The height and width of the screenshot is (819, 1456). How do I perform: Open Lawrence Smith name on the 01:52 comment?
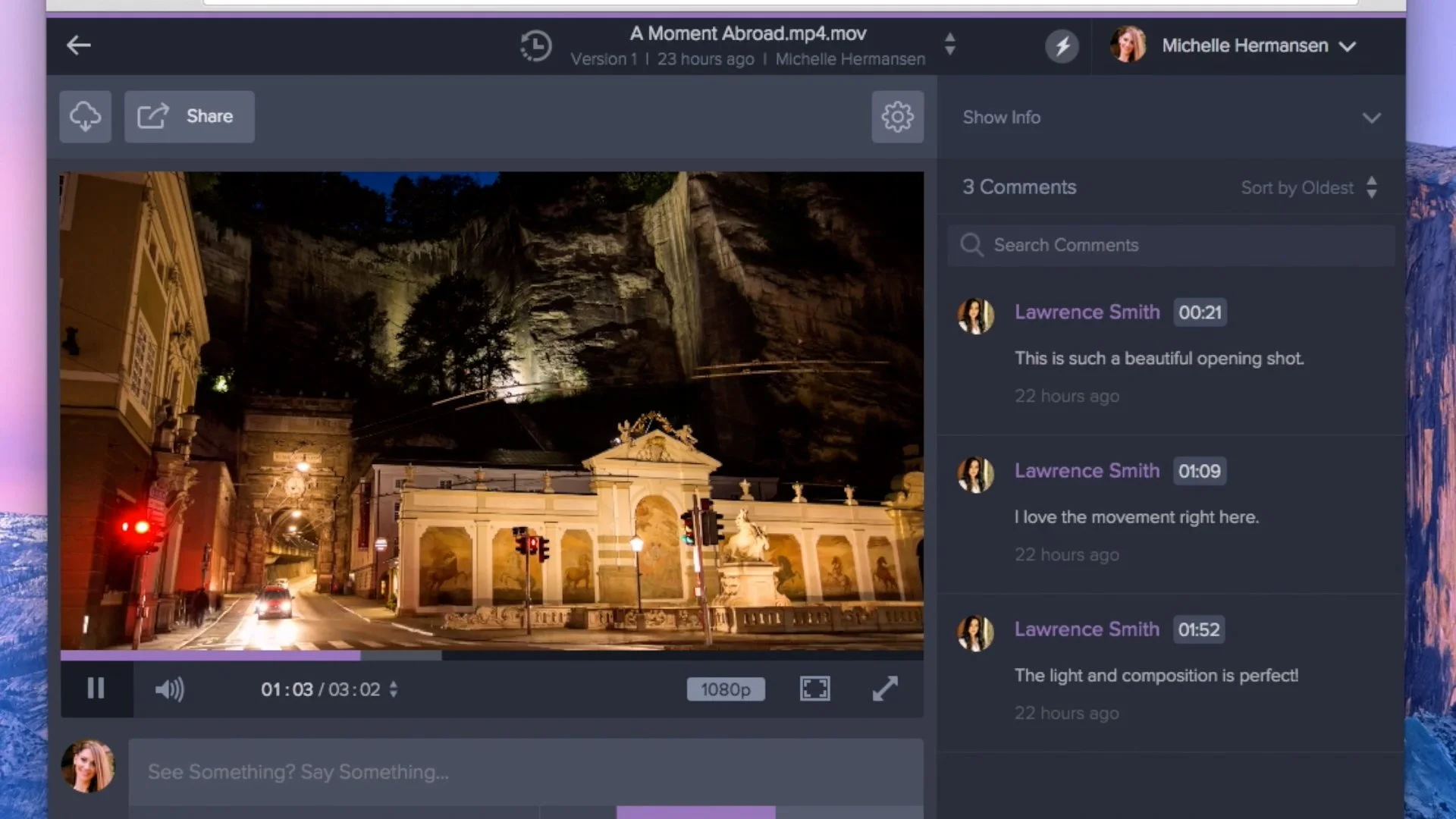(x=1087, y=629)
